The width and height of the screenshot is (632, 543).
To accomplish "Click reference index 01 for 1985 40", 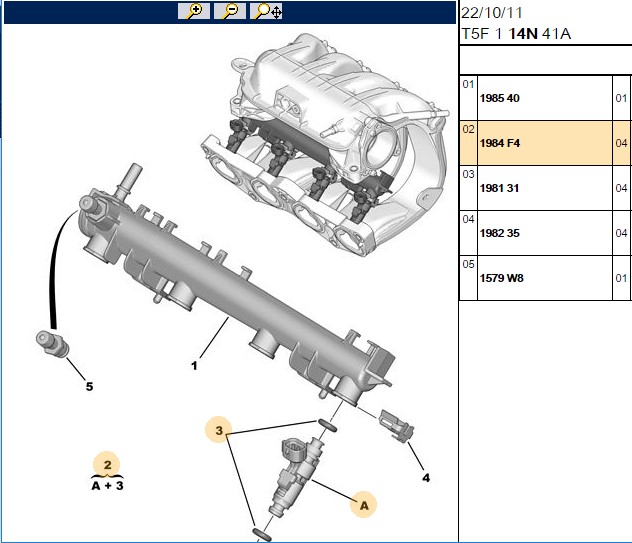I will 468,84.
